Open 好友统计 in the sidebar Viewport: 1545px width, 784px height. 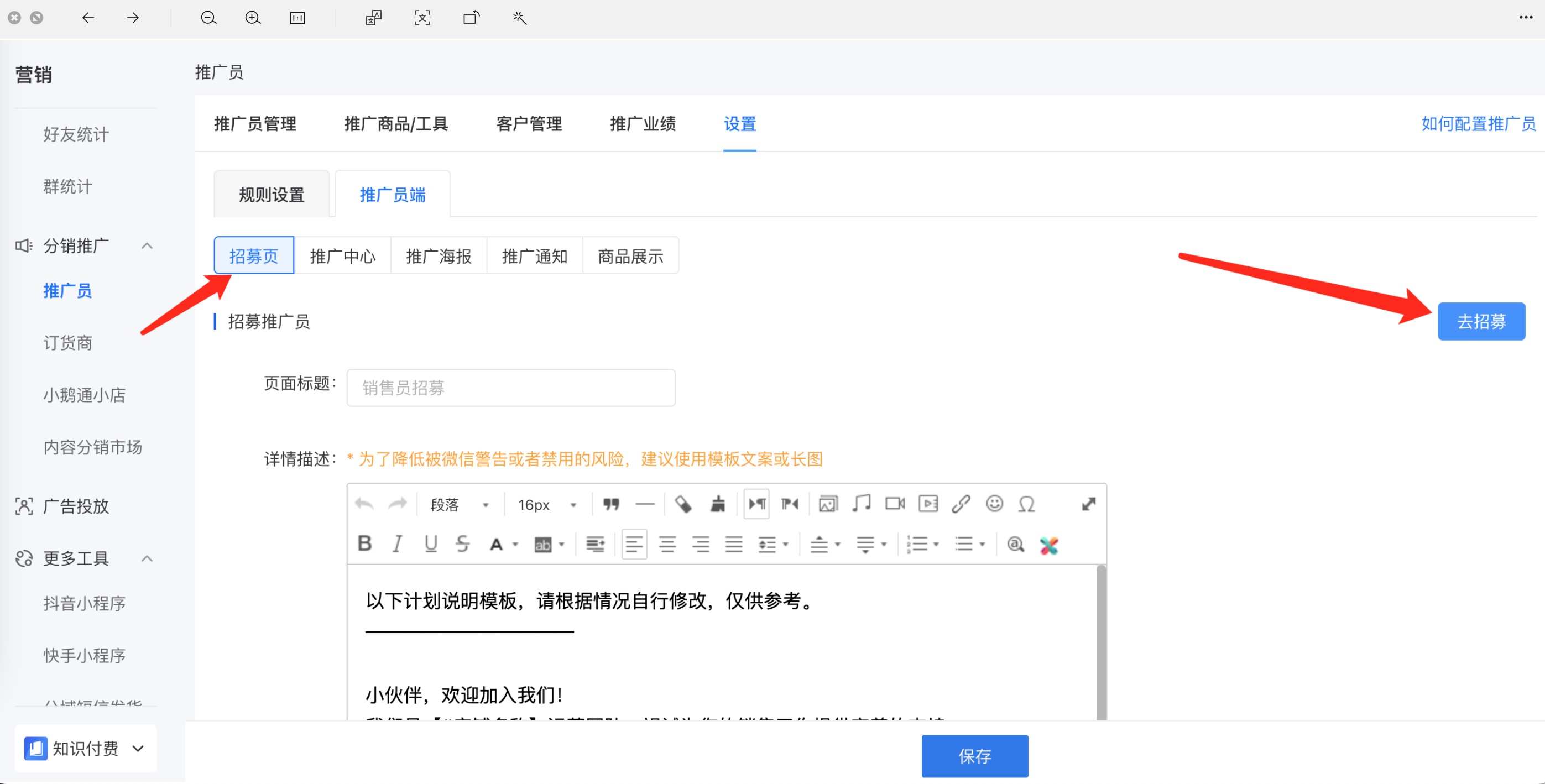[76, 134]
